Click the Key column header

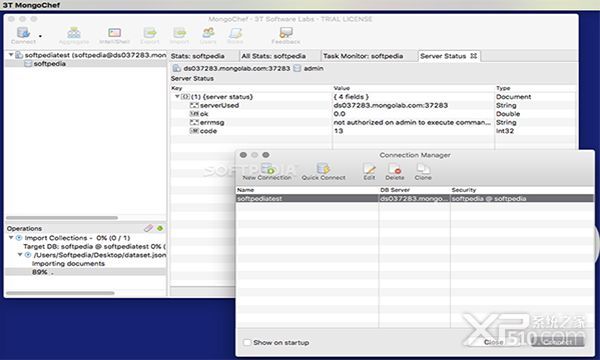coord(251,88)
